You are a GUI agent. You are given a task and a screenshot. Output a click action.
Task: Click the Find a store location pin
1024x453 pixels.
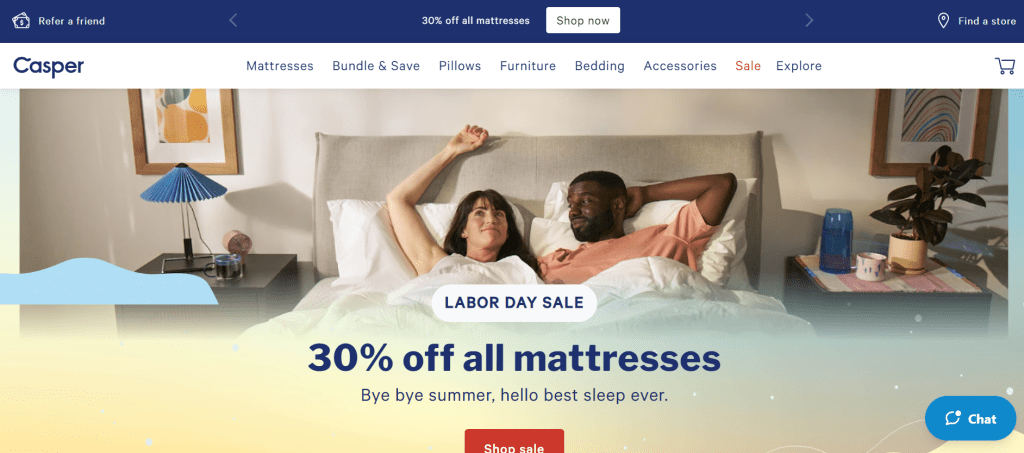[943, 21]
